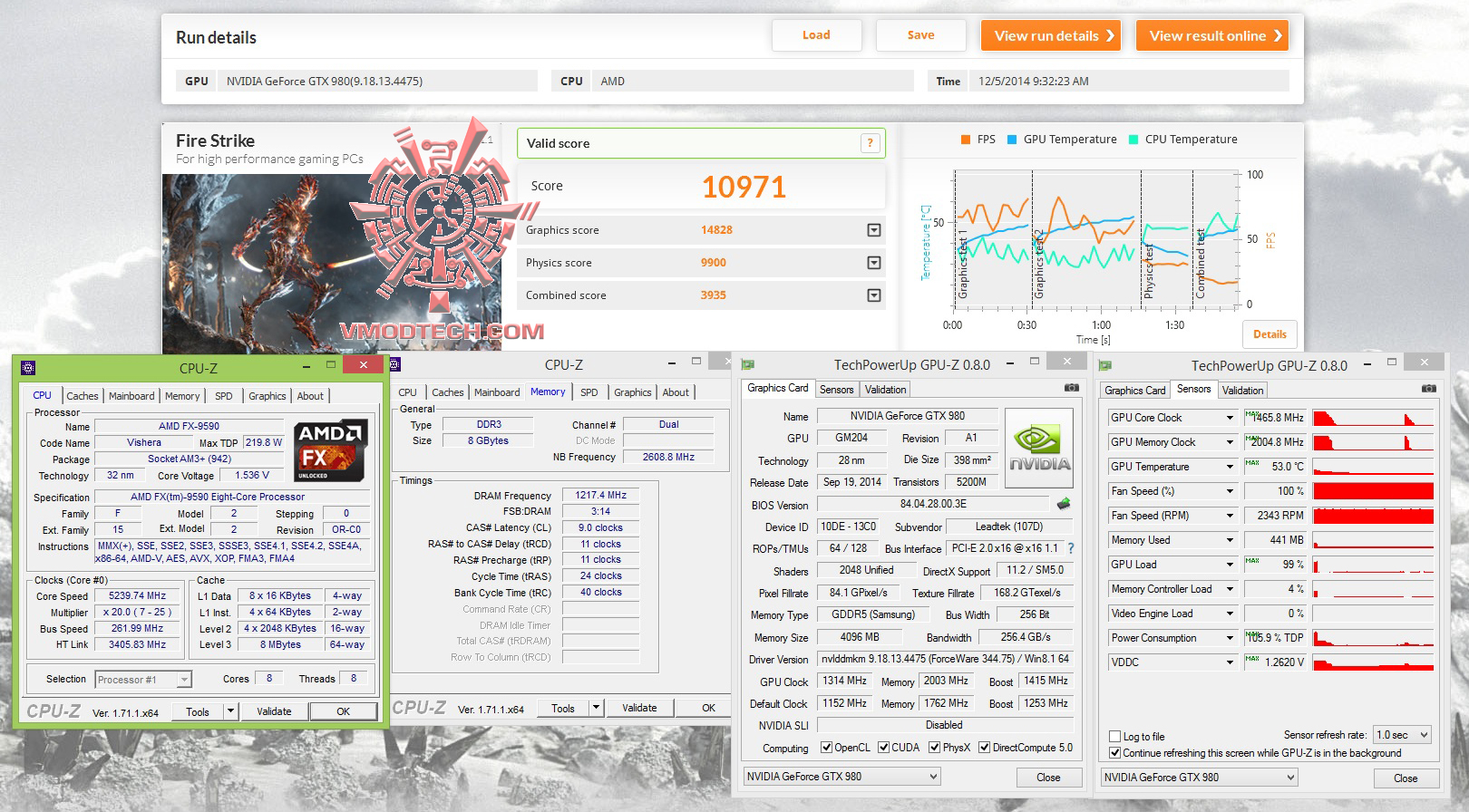
Task: Expand the Physics score details
Action: (874, 263)
